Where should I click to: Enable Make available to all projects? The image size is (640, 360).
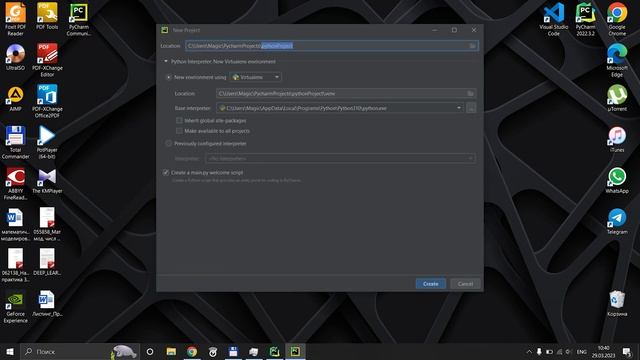[x=179, y=131]
